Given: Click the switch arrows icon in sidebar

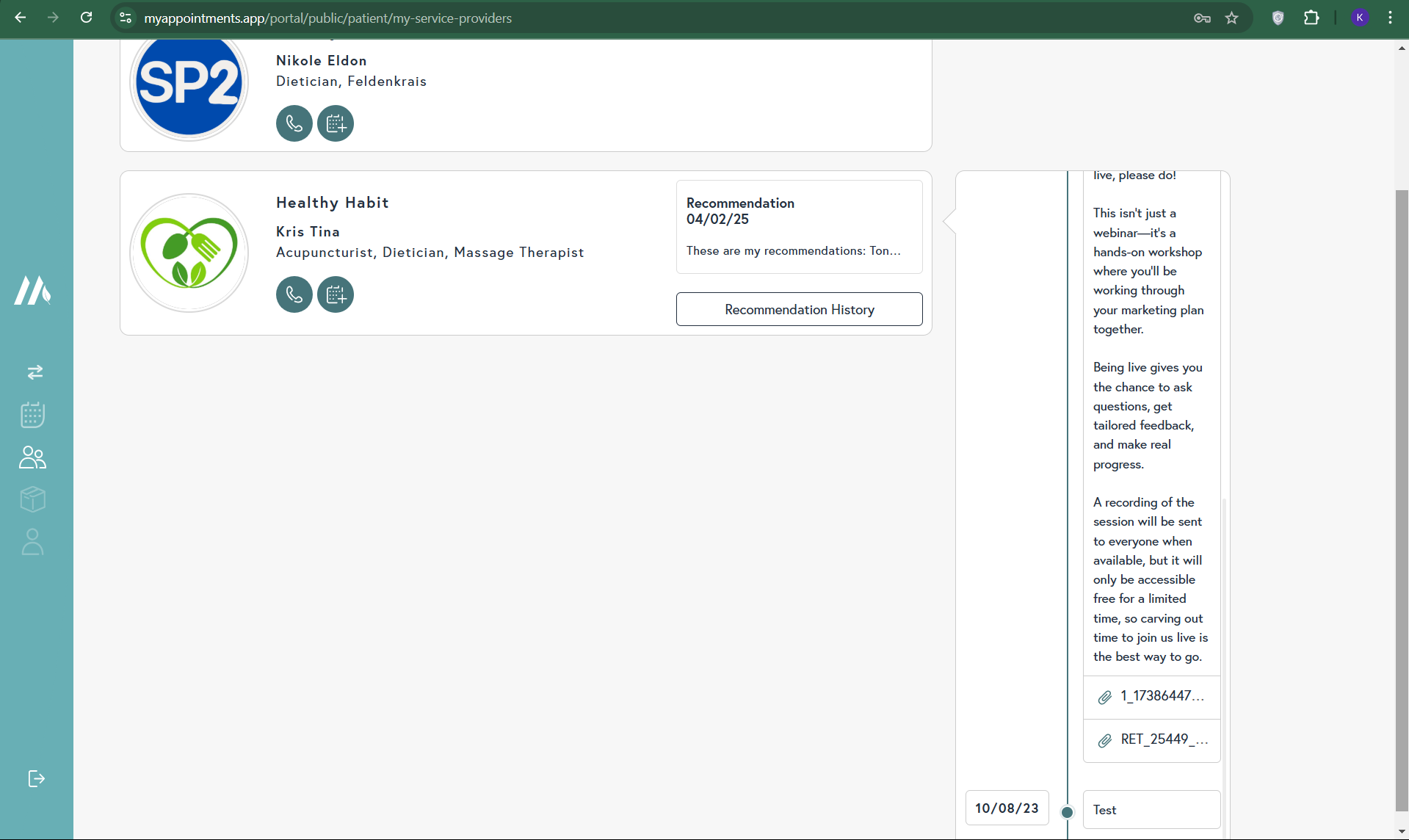Looking at the screenshot, I should 35,372.
